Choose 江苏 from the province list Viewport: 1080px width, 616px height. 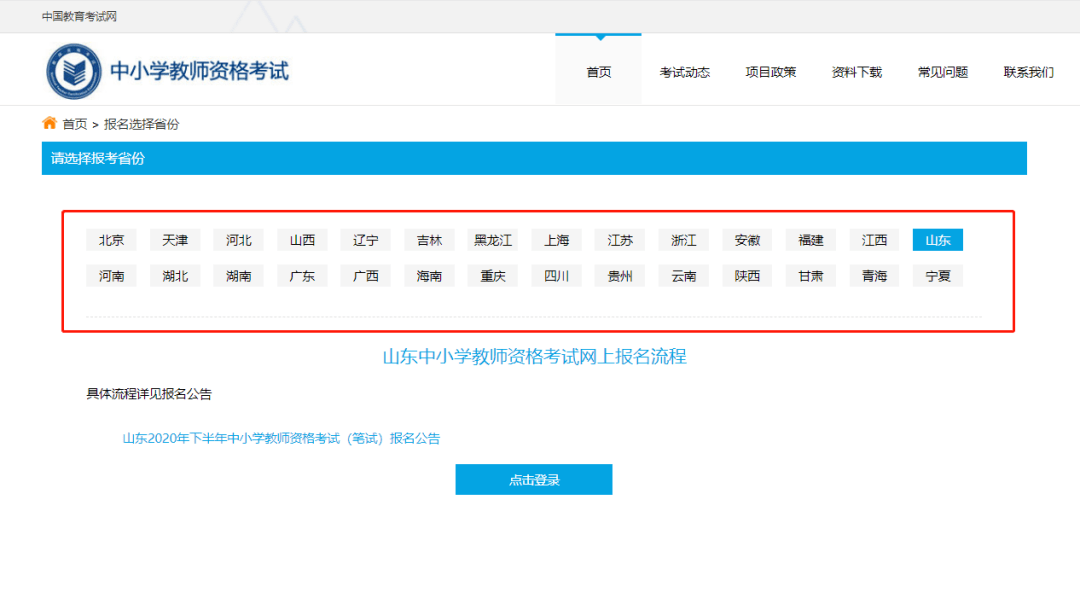[x=620, y=240]
